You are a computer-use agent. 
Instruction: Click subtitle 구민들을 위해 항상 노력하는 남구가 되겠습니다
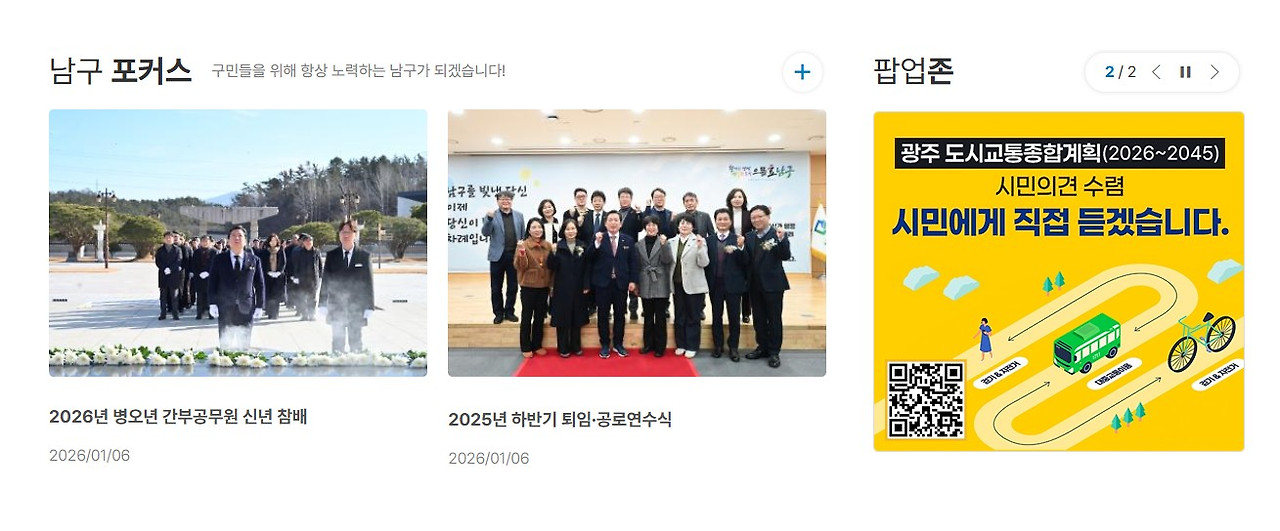[358, 71]
